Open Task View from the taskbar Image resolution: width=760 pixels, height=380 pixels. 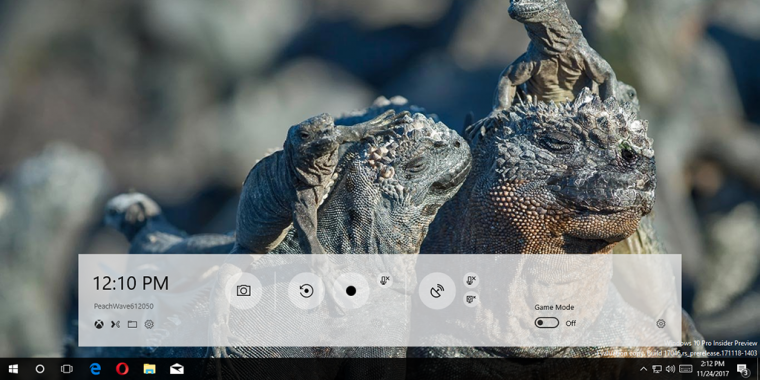pos(66,369)
